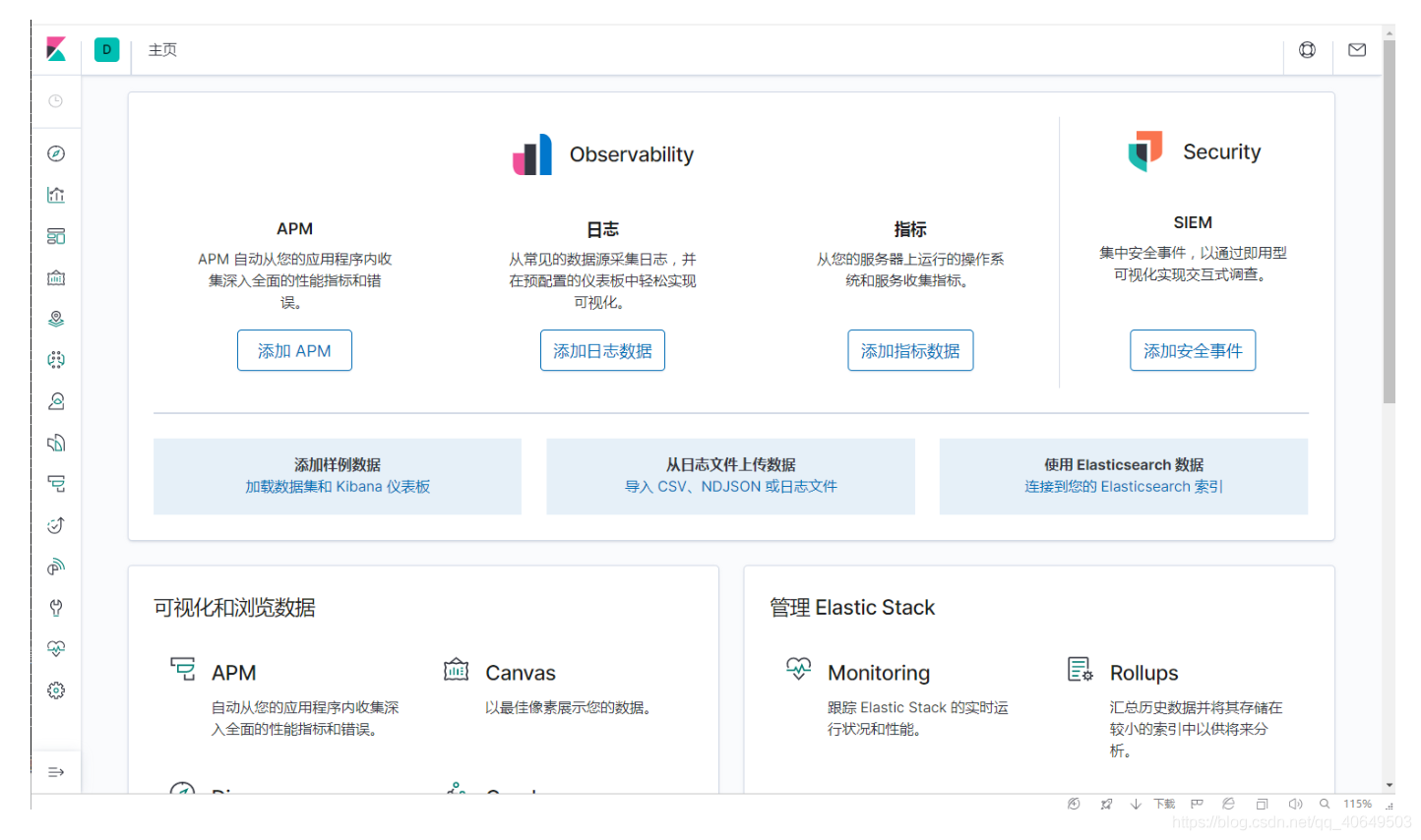The width and height of the screenshot is (1421, 840).
Task: Open Canvas under 可视化和浏览数据
Action: tap(521, 673)
